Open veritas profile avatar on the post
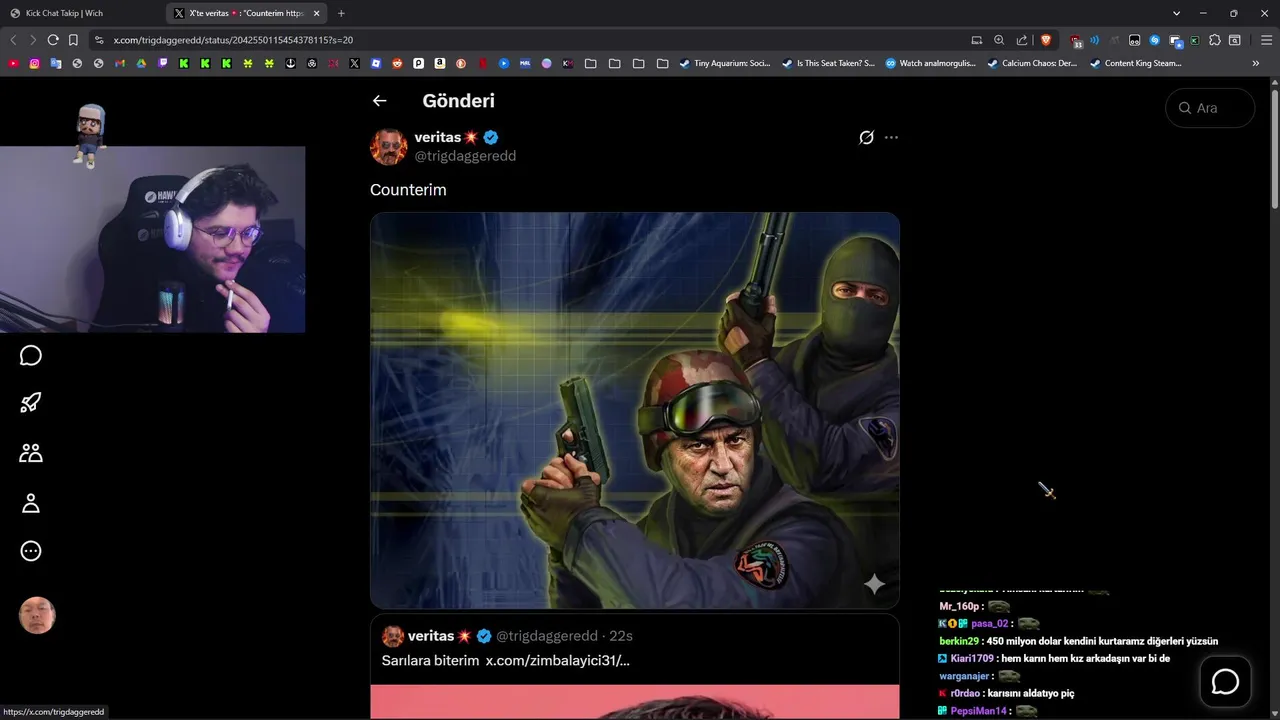Screen dimensions: 1280x720 click(x=389, y=147)
